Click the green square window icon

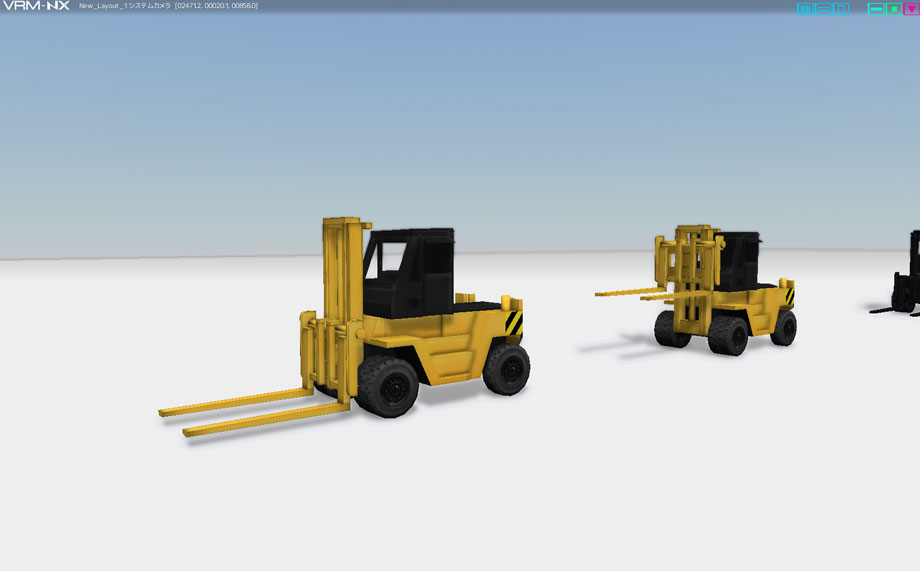[x=894, y=9]
